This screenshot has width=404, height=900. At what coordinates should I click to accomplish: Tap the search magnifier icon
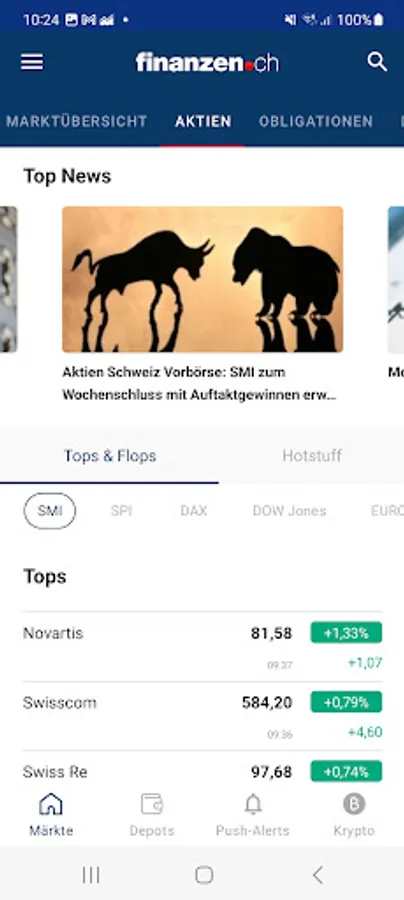click(x=376, y=61)
